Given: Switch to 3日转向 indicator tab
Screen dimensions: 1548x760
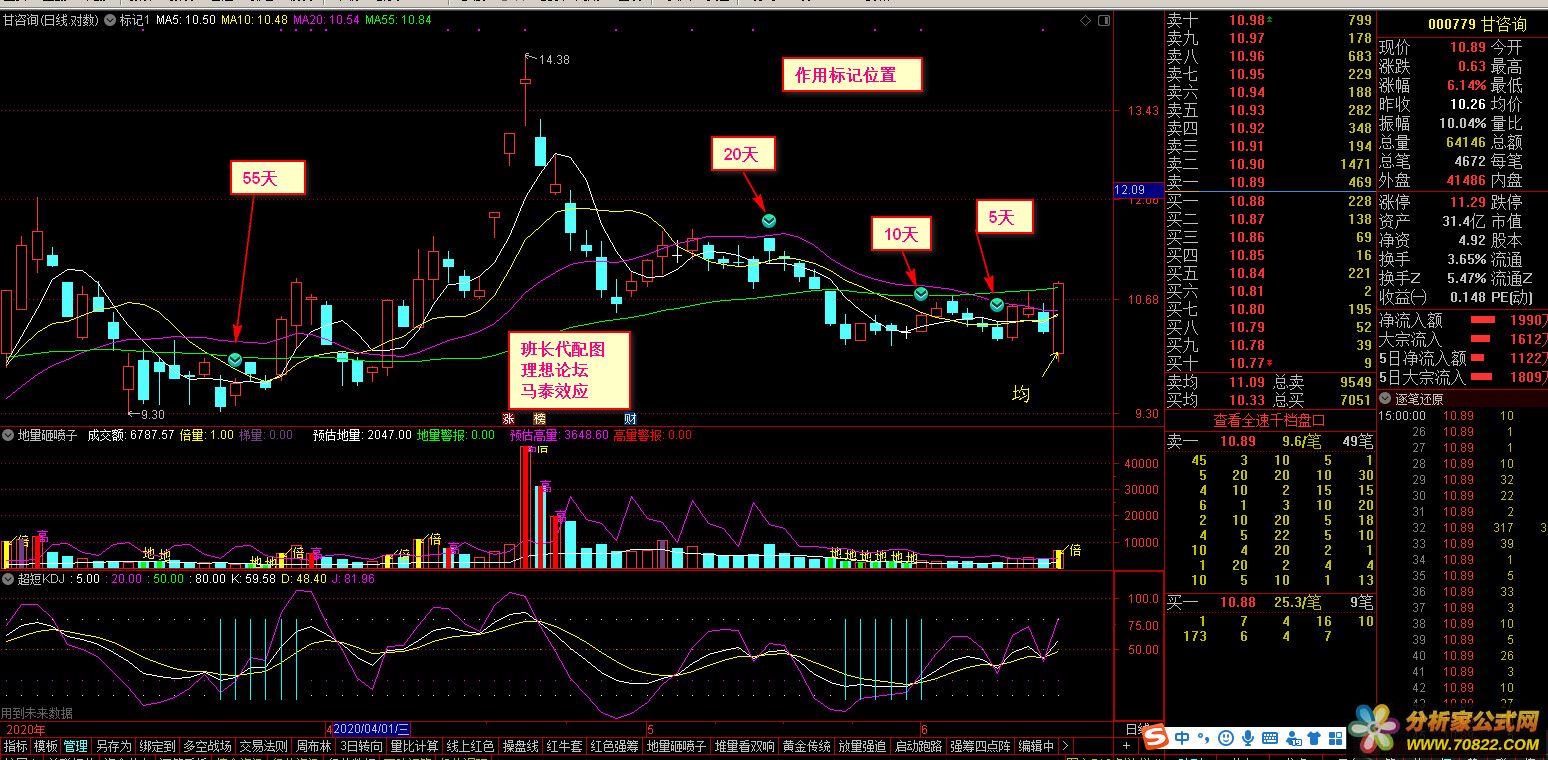Looking at the screenshot, I should pos(361,746).
